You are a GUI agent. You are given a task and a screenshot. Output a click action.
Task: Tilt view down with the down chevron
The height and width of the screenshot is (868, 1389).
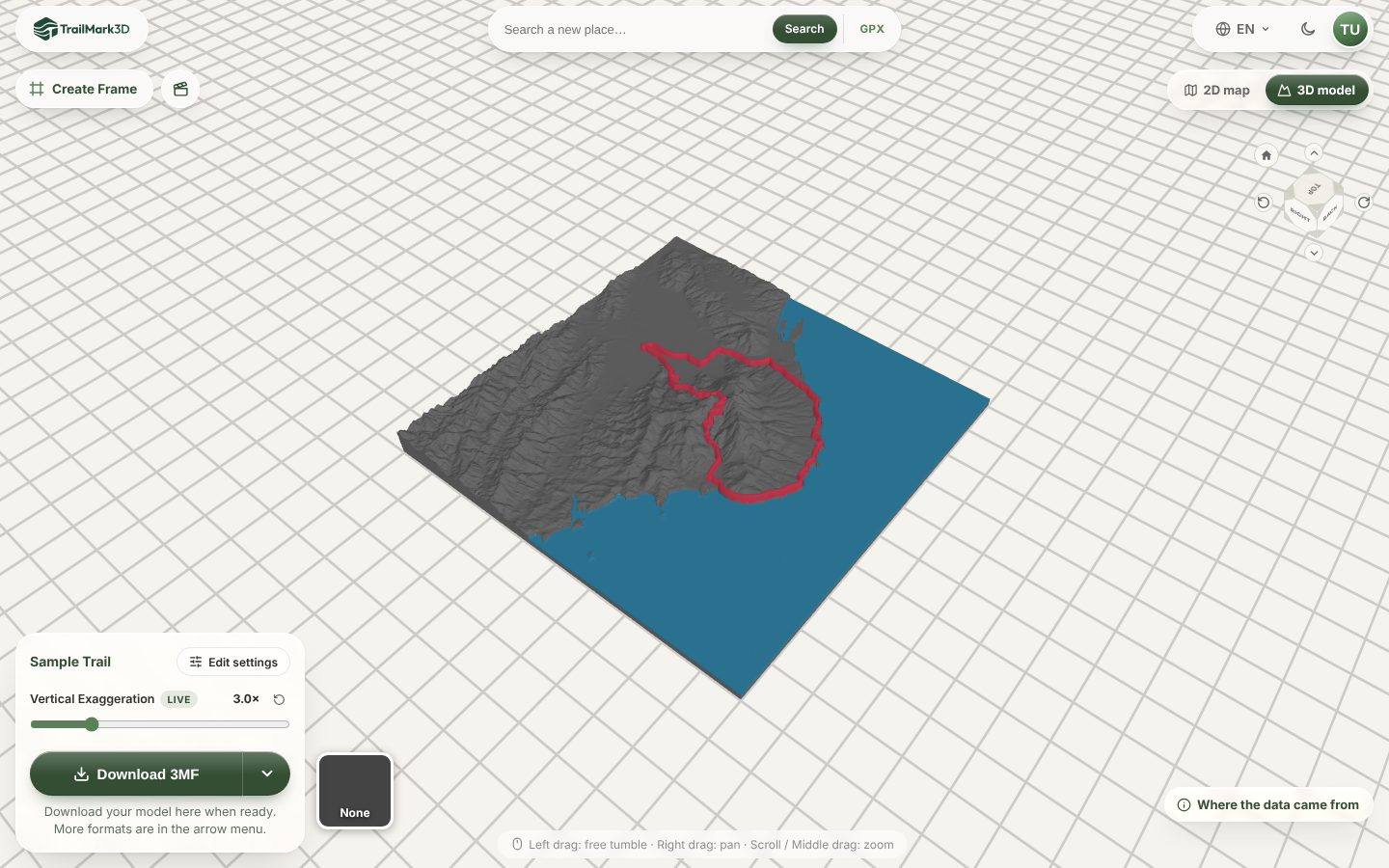[1314, 253]
